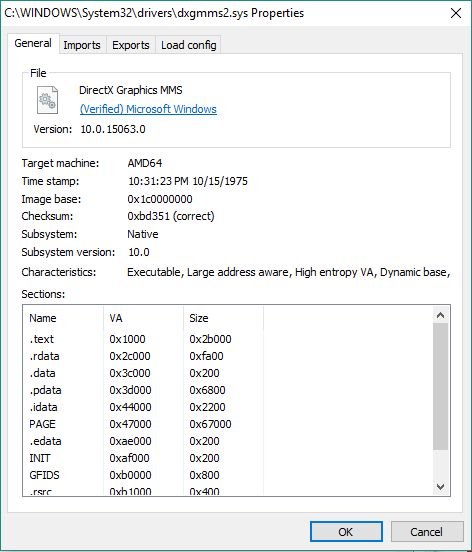Click the 0x2b000 size value
Screen dimensions: 472x552
(210, 339)
